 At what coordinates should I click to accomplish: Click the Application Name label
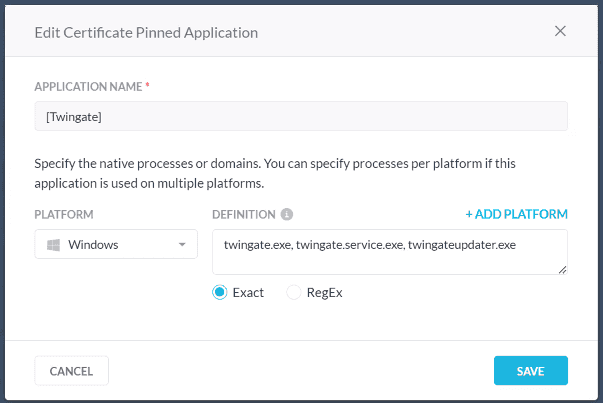[89, 87]
